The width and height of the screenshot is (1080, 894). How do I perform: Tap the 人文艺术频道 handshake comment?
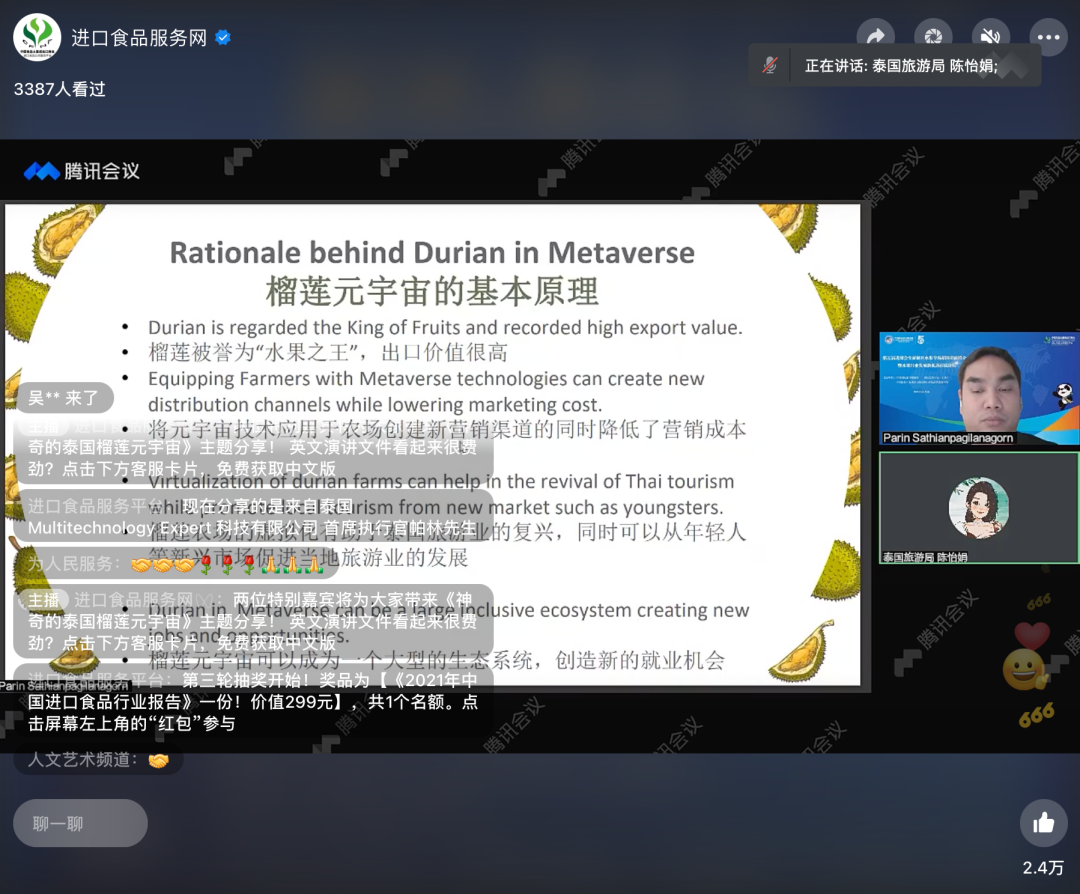click(98, 760)
